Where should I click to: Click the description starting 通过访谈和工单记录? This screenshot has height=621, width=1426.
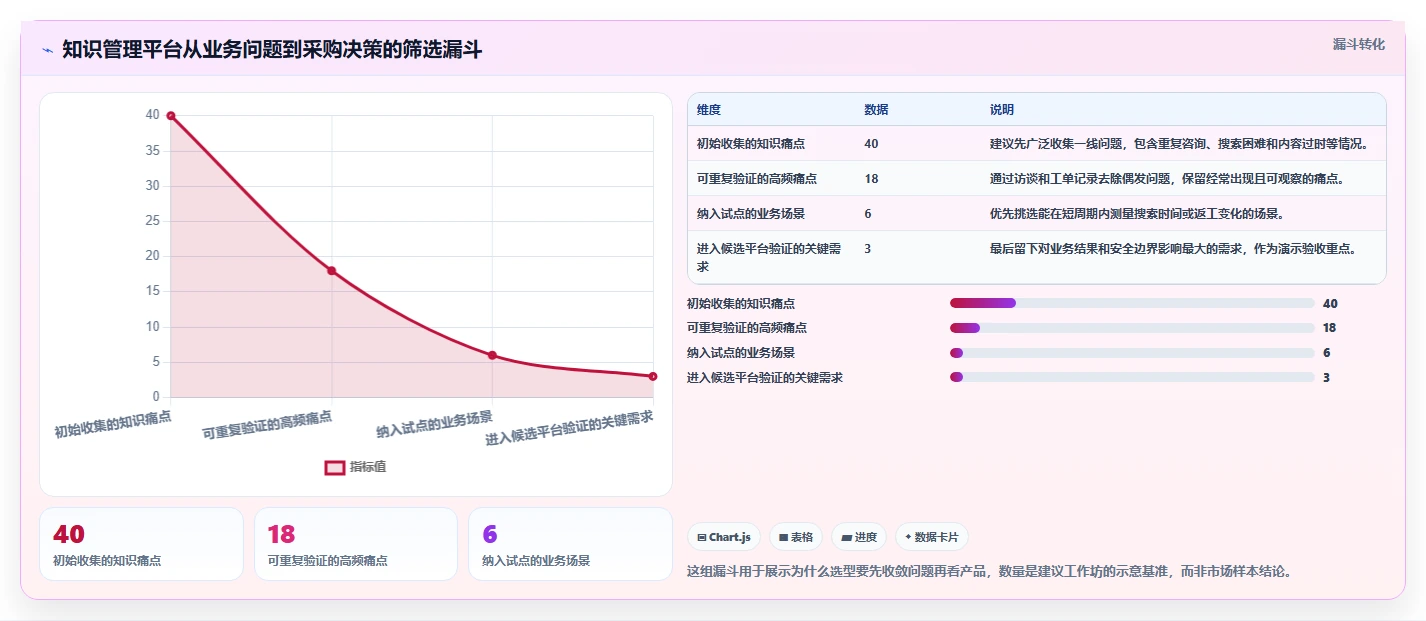pos(1167,179)
